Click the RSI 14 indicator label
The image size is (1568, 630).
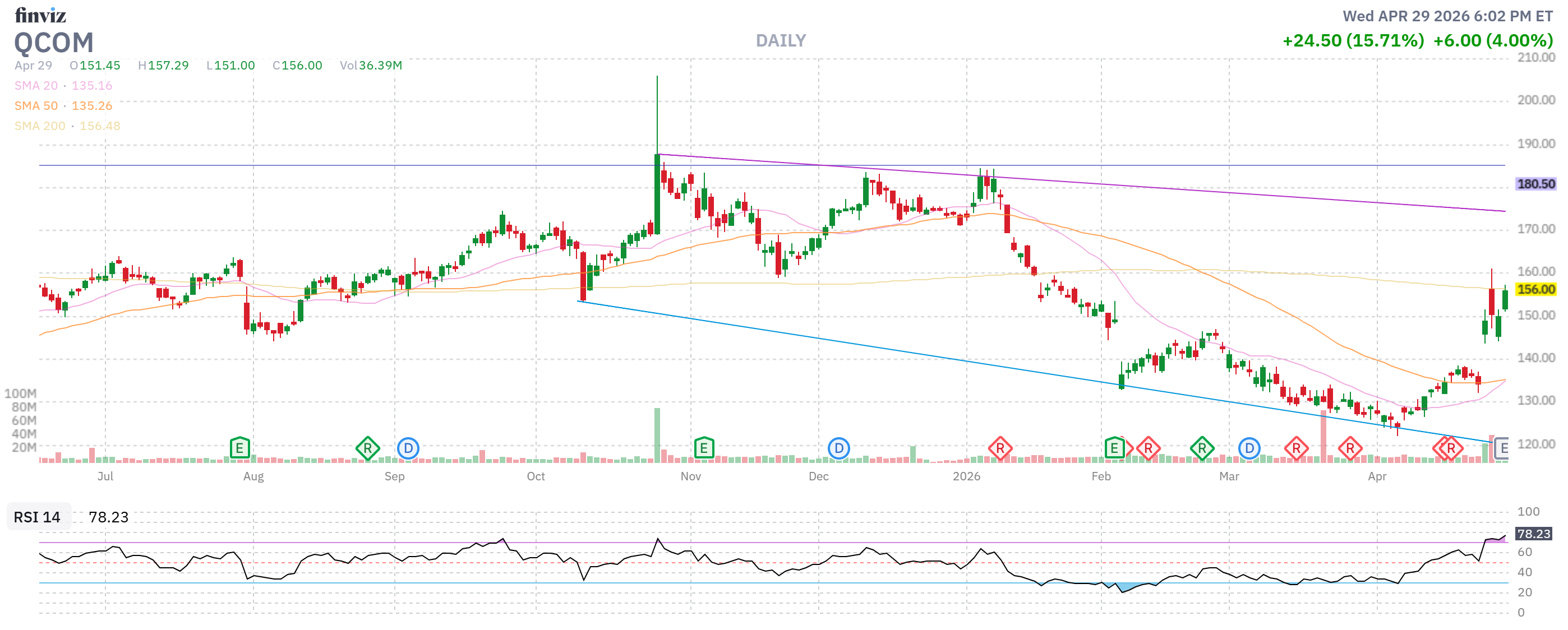click(37, 517)
